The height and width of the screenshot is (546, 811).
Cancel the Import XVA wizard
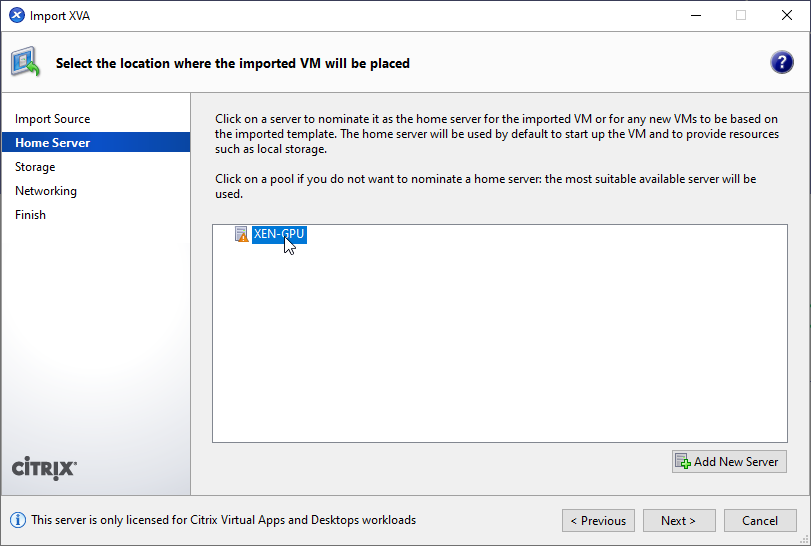coord(759,520)
